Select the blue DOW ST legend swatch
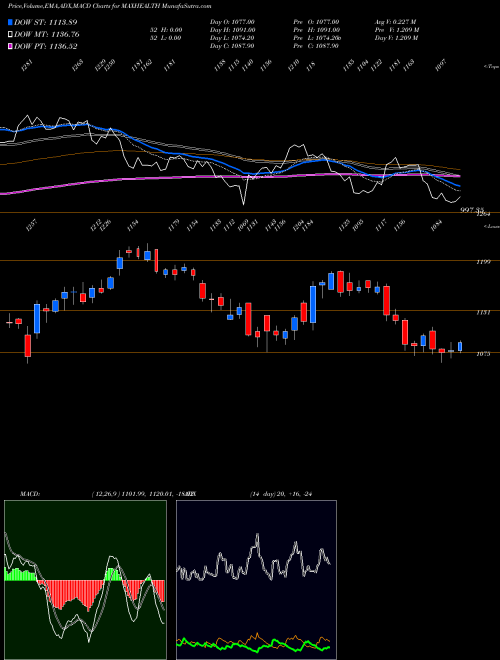Screen dimensions: 500x660 point(10,22)
